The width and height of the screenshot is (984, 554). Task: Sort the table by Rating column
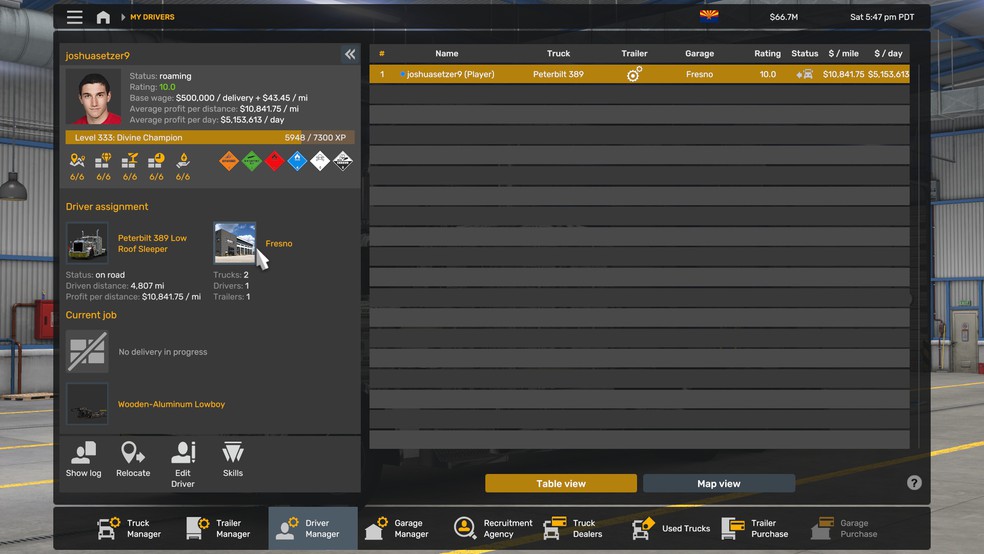click(767, 53)
